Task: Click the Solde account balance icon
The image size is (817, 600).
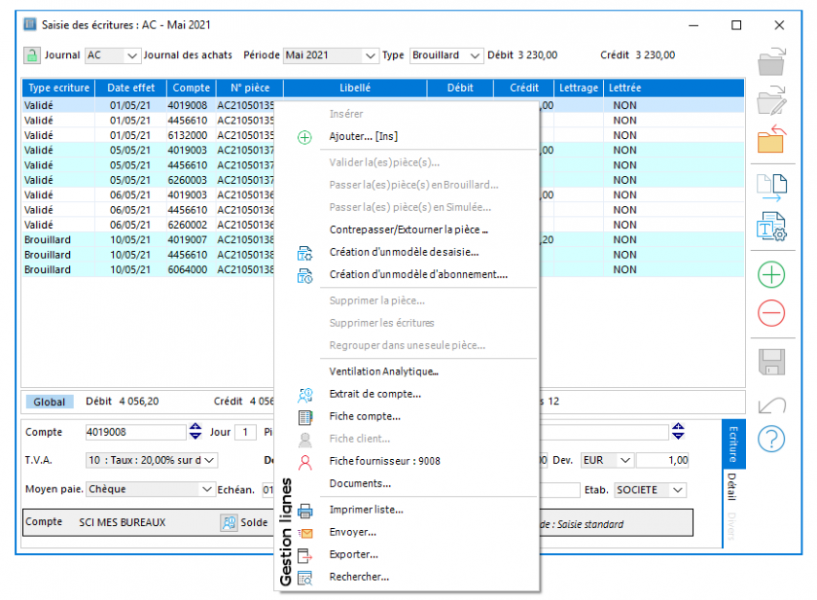Action: coord(229,522)
